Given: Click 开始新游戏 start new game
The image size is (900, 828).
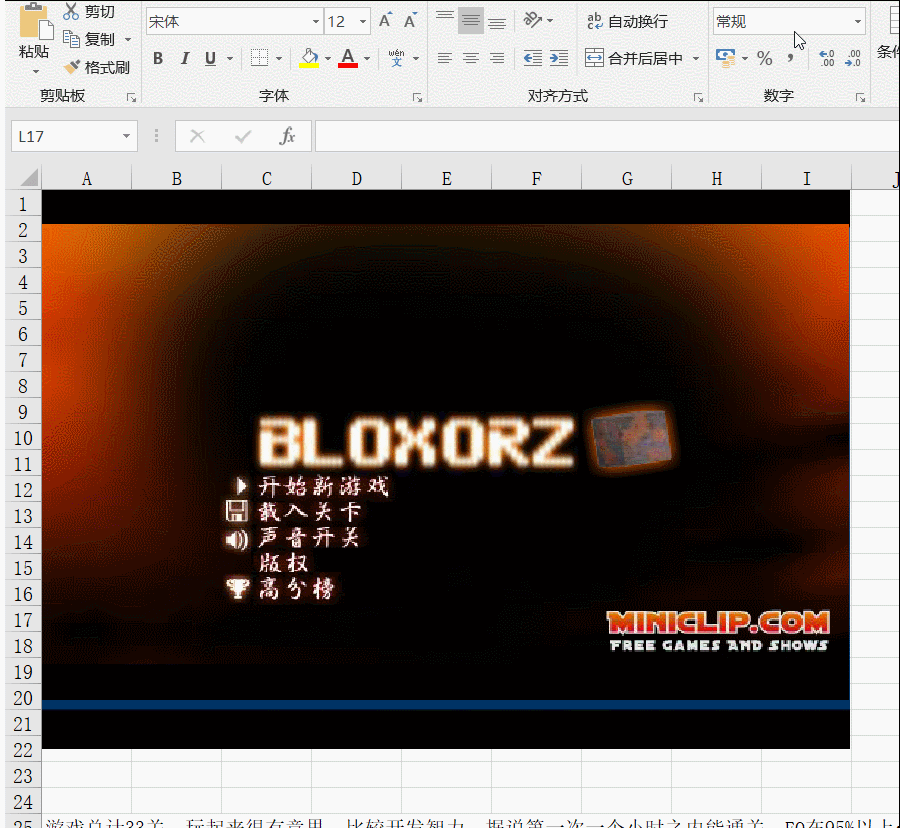Looking at the screenshot, I should [324, 486].
